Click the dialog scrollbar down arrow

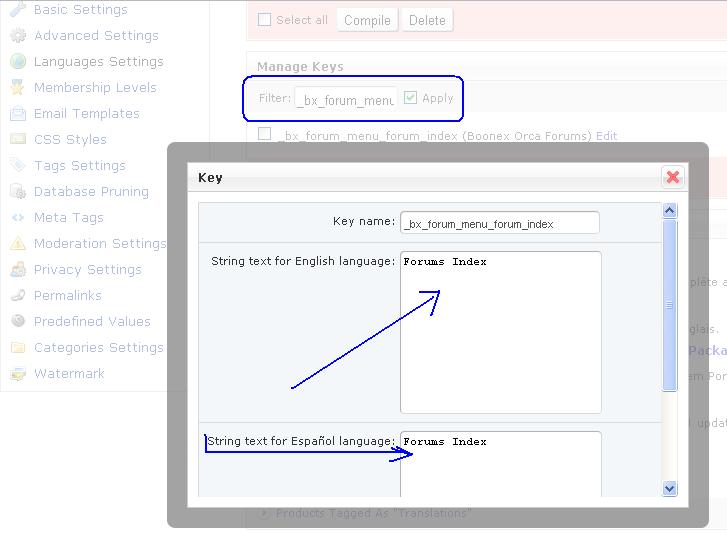pos(670,489)
